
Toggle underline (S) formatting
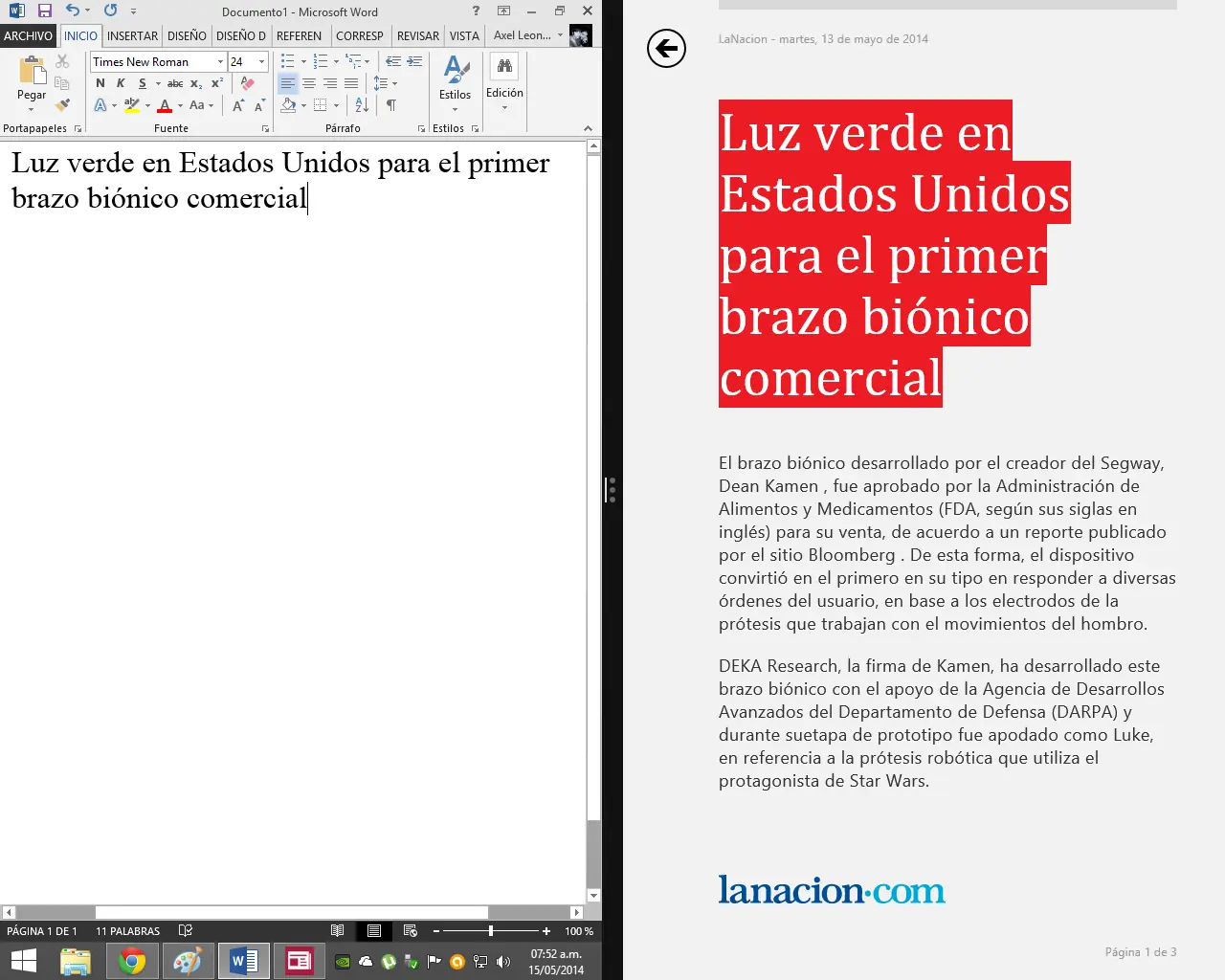tap(143, 83)
